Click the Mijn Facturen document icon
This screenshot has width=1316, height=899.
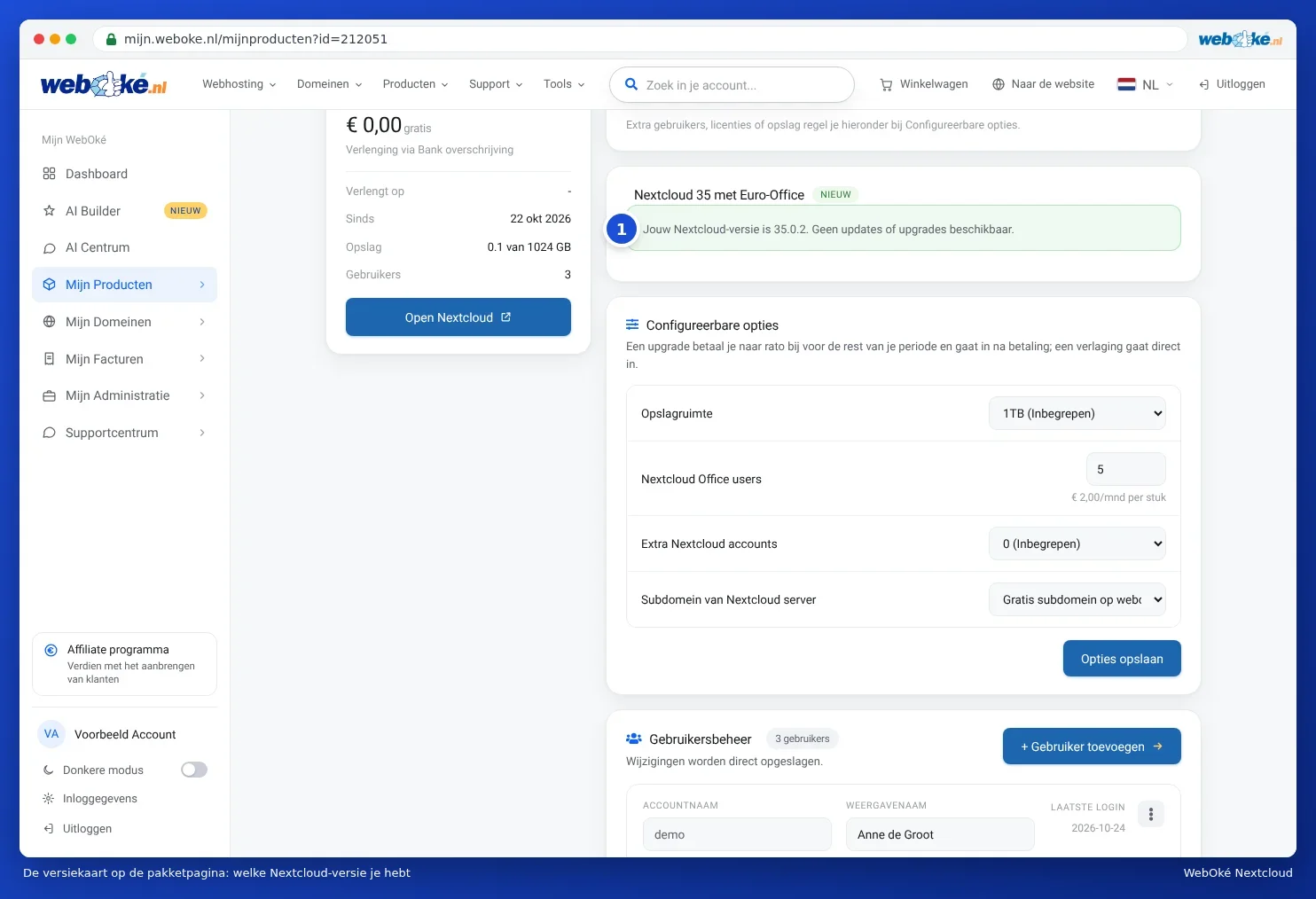50,359
